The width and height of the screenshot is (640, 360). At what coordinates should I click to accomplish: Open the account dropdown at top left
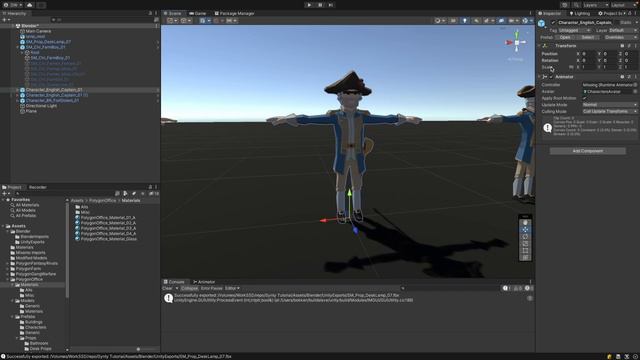(12, 5)
